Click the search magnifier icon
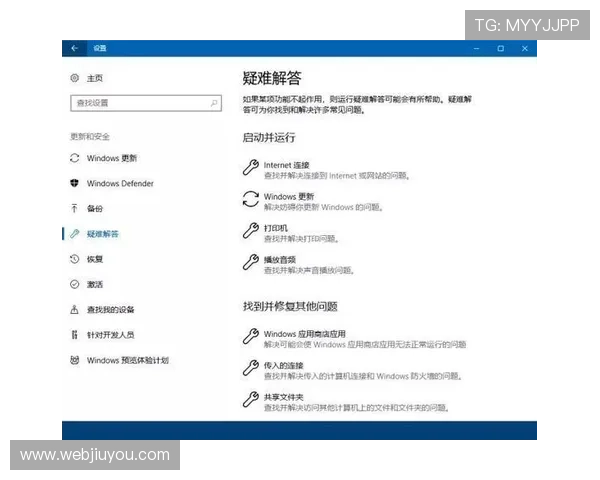The image size is (600, 480). click(214, 103)
